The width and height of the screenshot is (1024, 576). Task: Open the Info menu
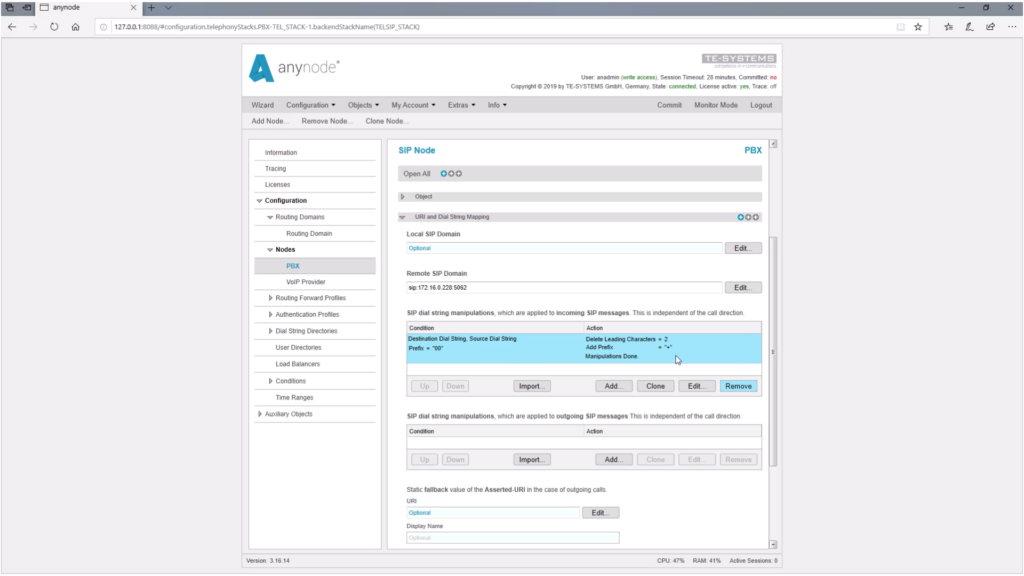496,105
